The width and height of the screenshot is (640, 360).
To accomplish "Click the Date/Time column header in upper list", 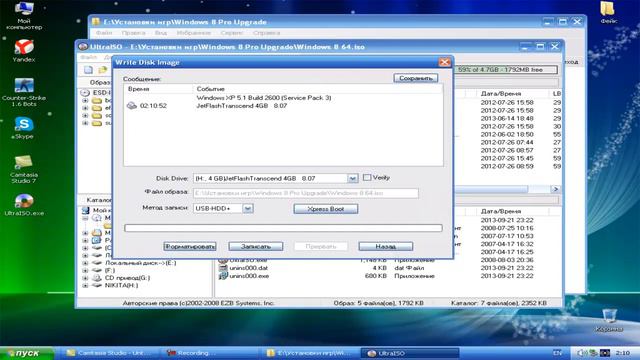I will [x=500, y=93].
